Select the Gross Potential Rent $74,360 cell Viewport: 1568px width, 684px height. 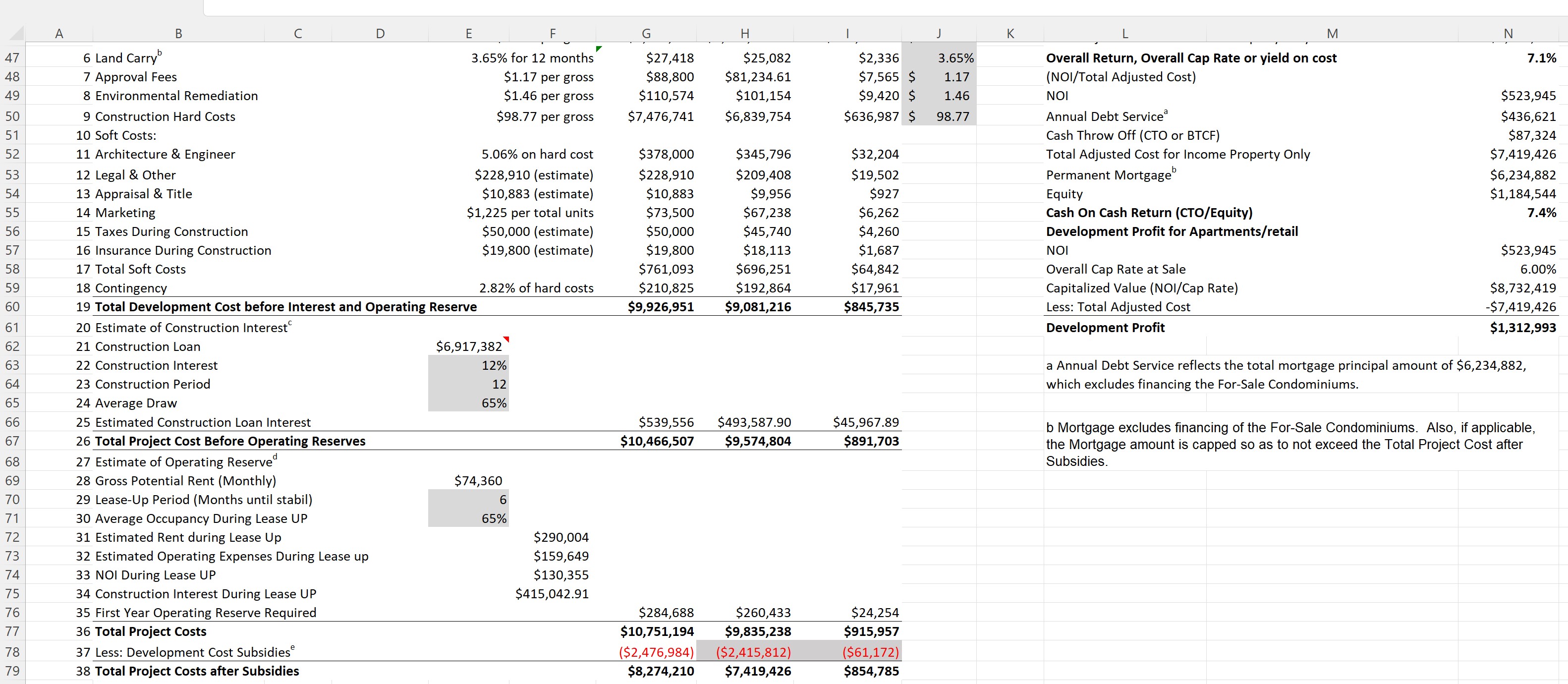coord(478,480)
